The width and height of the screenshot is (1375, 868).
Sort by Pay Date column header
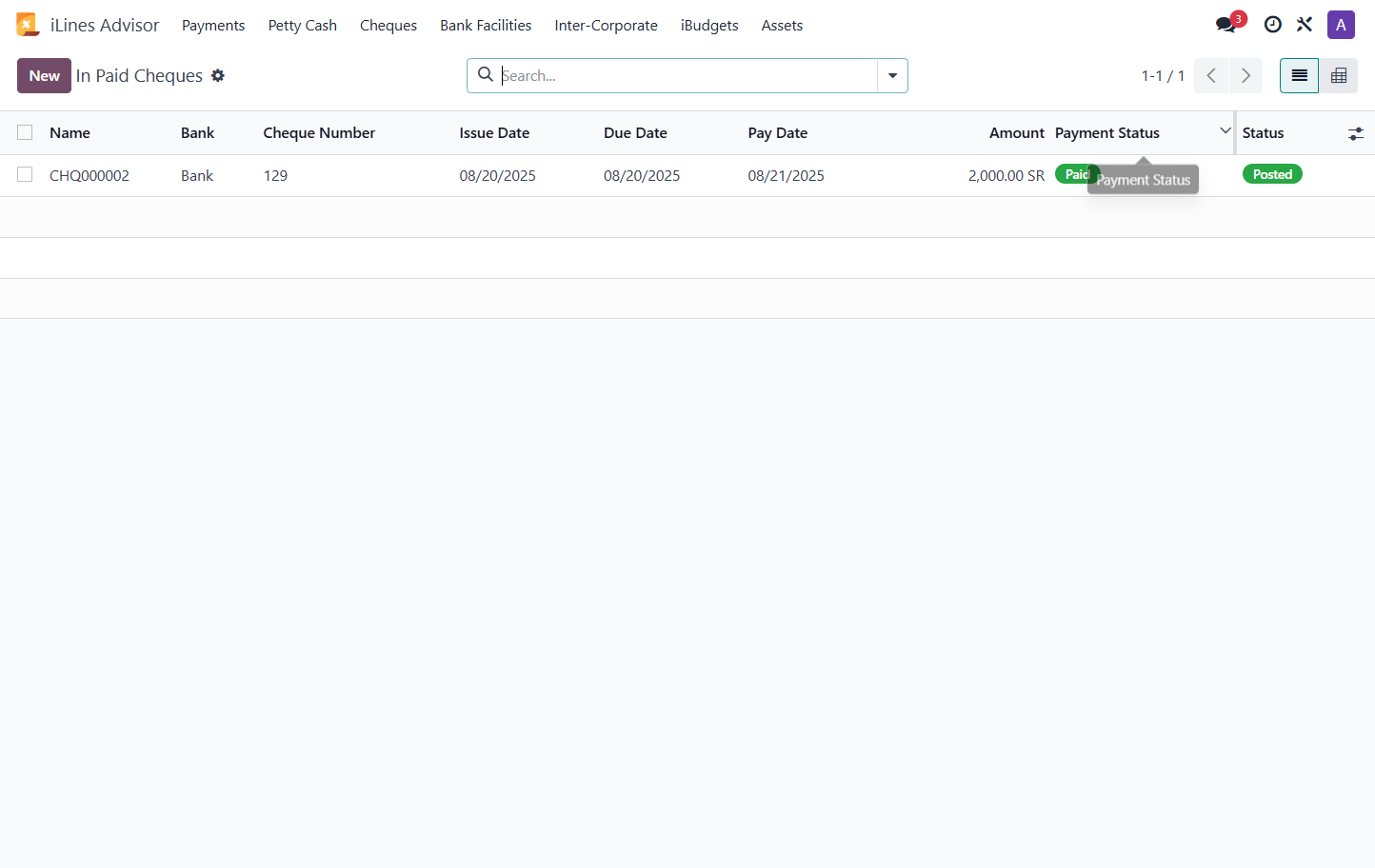coord(778,133)
